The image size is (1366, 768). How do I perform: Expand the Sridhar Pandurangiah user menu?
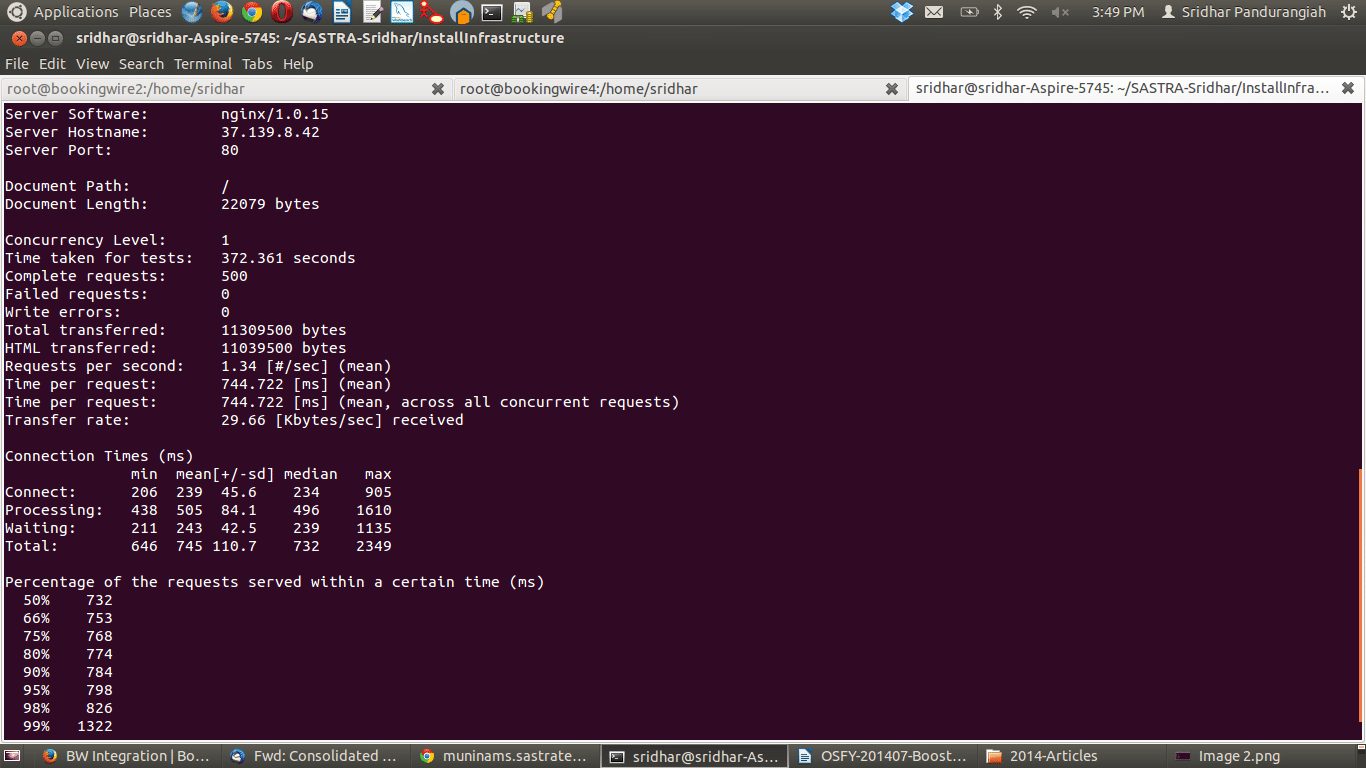coord(1243,12)
